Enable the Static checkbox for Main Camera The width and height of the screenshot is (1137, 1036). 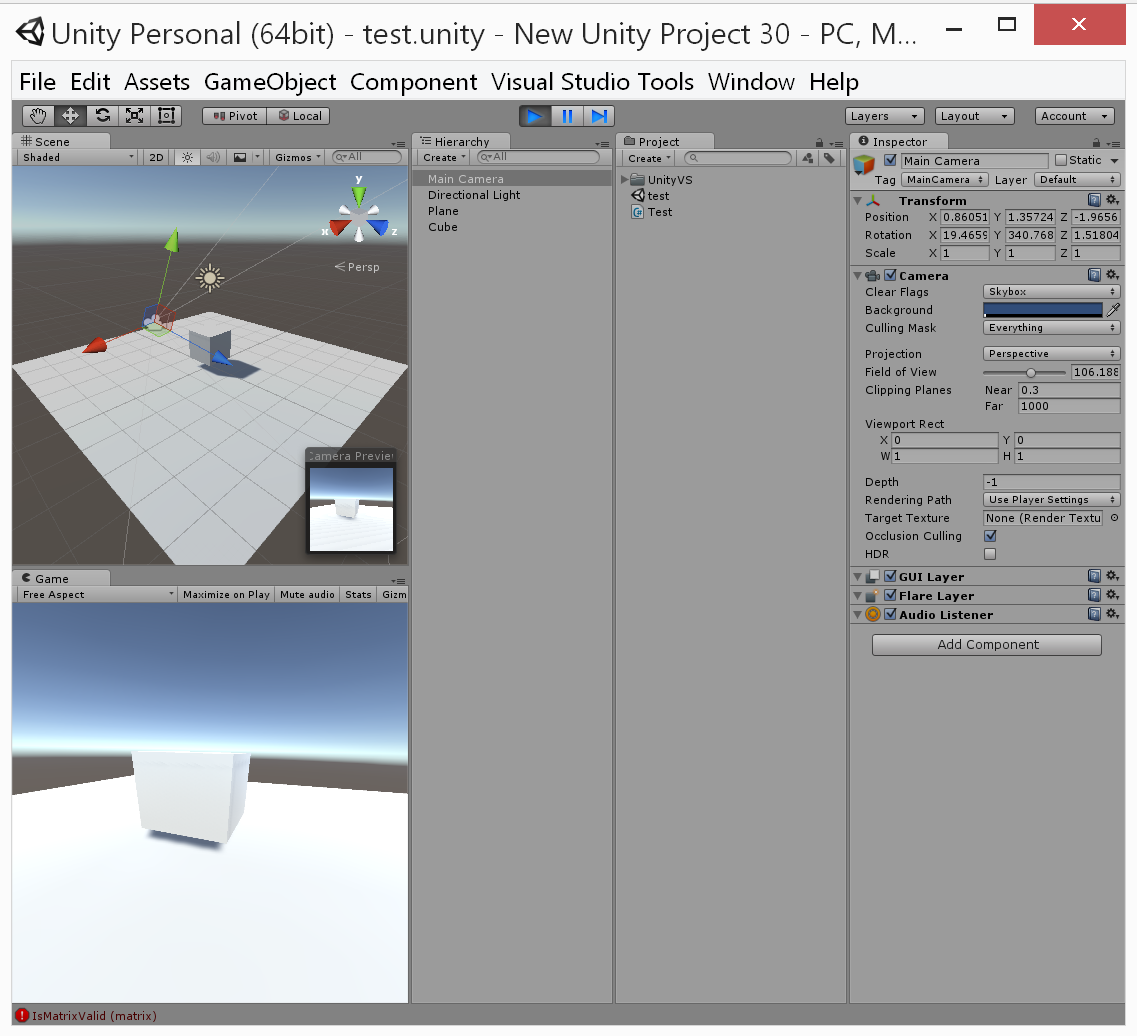click(1063, 160)
